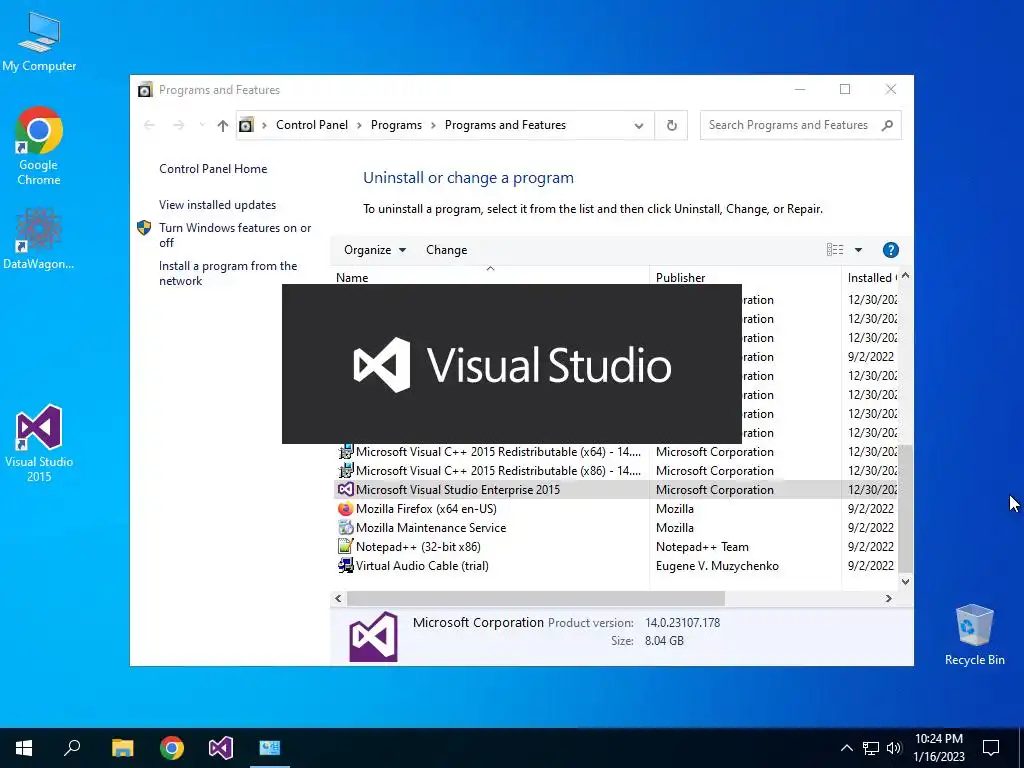Click the forward navigation arrow

(x=178, y=125)
